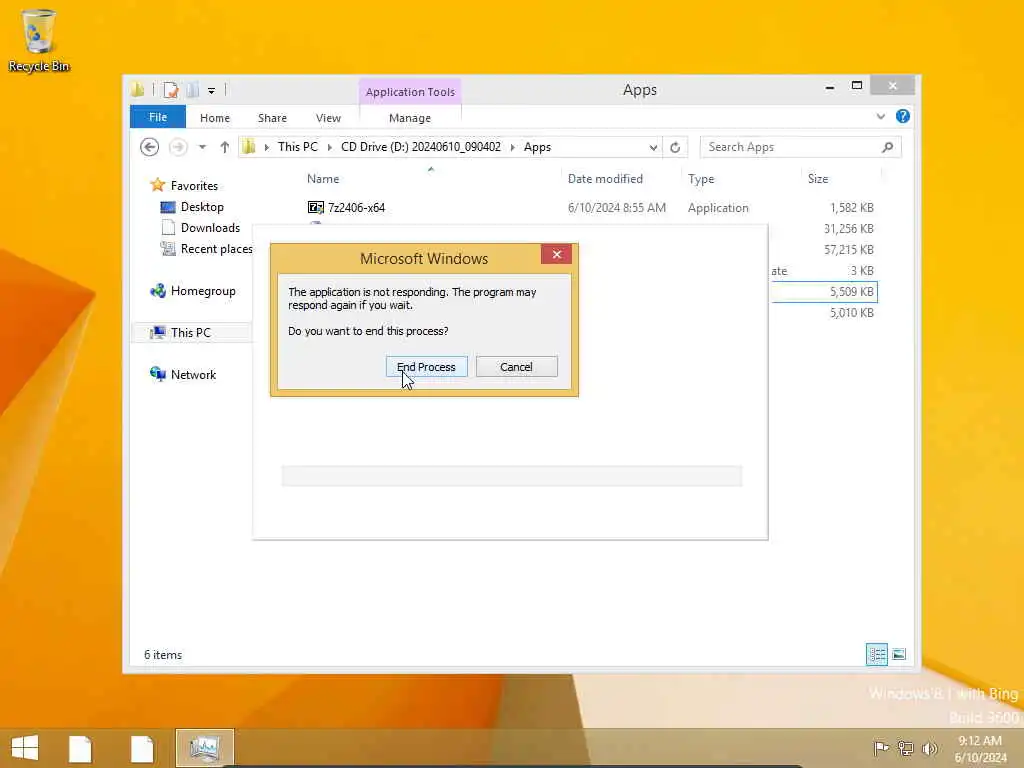Open Desktop in navigation pane
Screen dimensions: 1024x768
pos(202,206)
